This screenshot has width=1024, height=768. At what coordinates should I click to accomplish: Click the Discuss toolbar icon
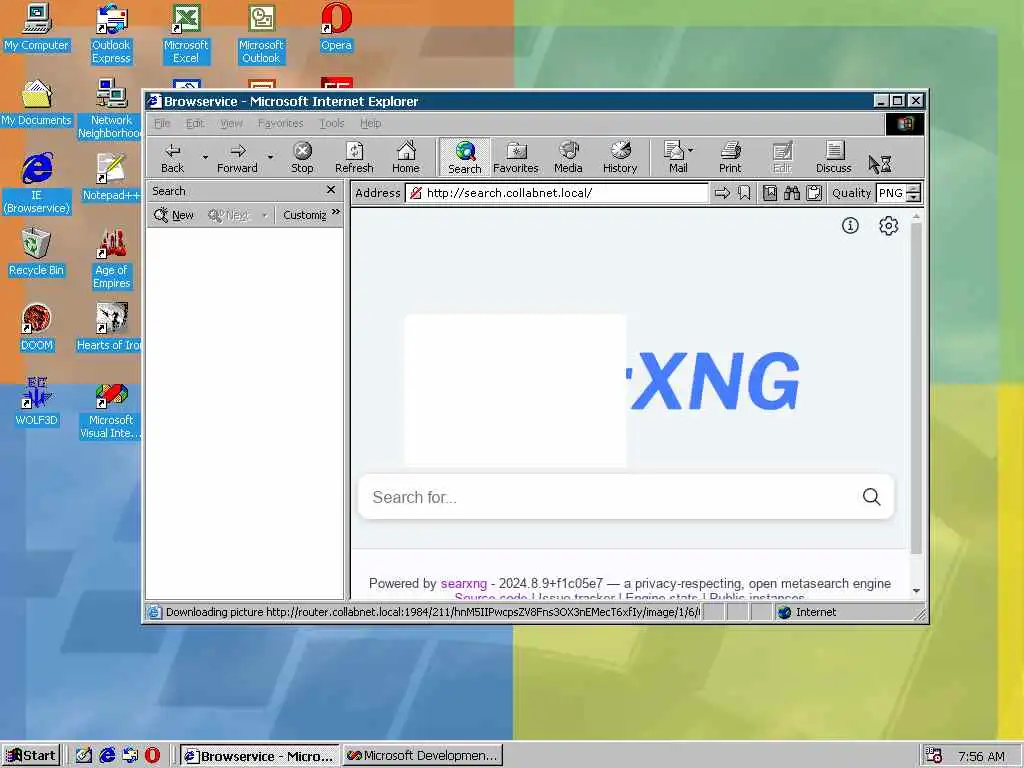tap(833, 157)
